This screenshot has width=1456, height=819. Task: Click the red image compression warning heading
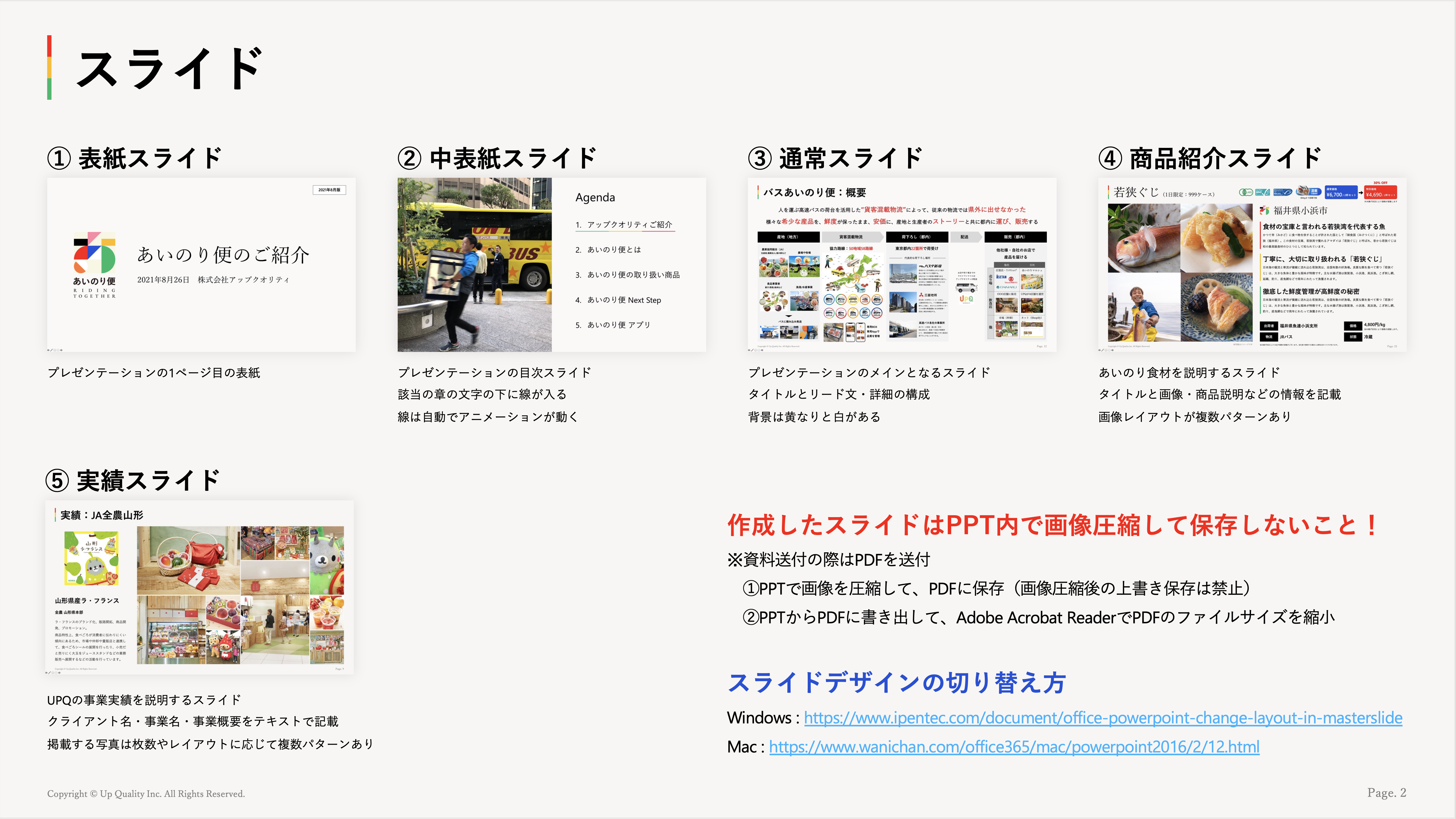click(1051, 525)
